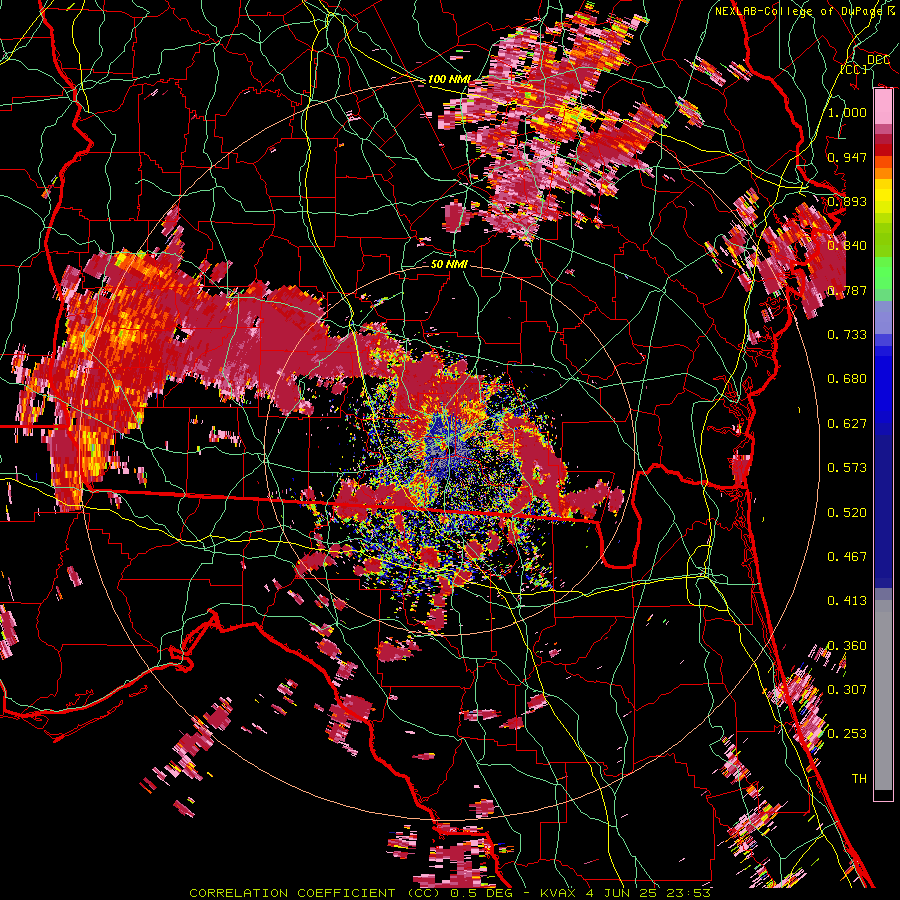Pick the lavender segment of the color scale
This screenshot has height=900, width=900.
click(883, 319)
